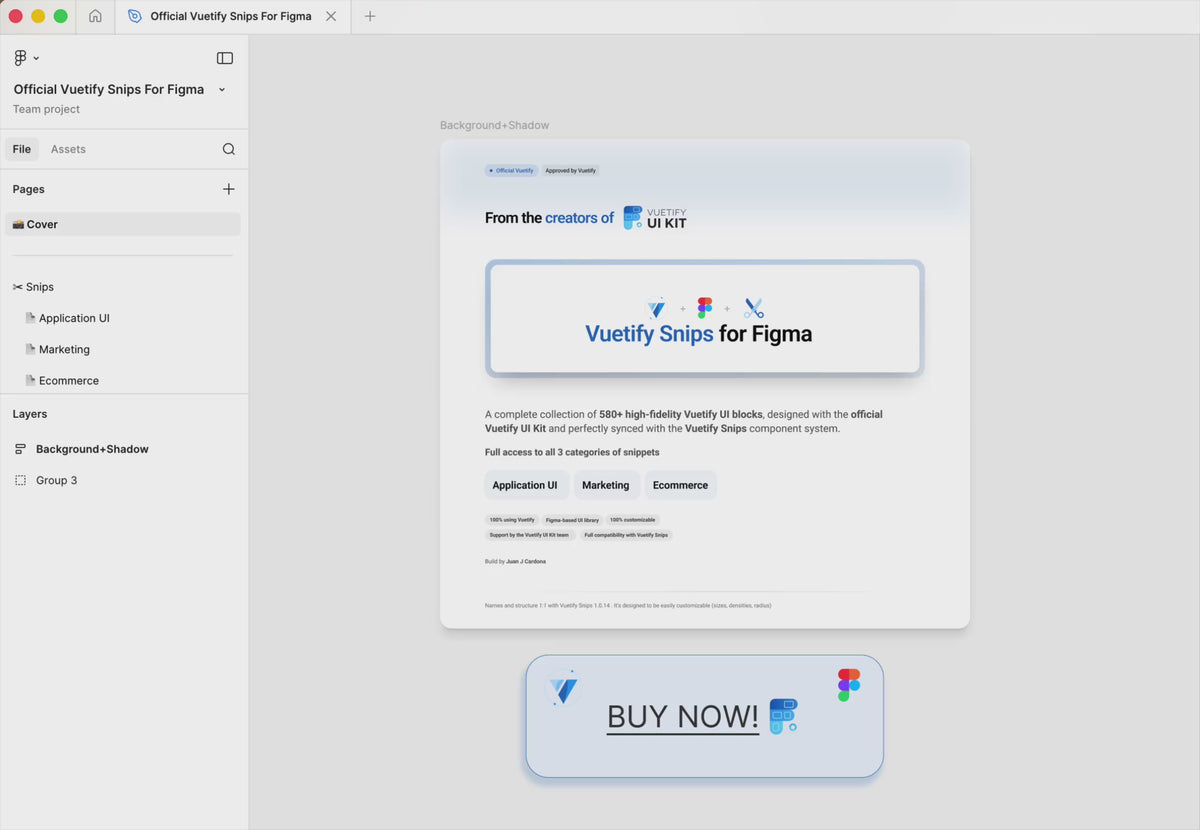Click the From the creators of heading
Viewport: 1200px width, 830px height.
(549, 218)
